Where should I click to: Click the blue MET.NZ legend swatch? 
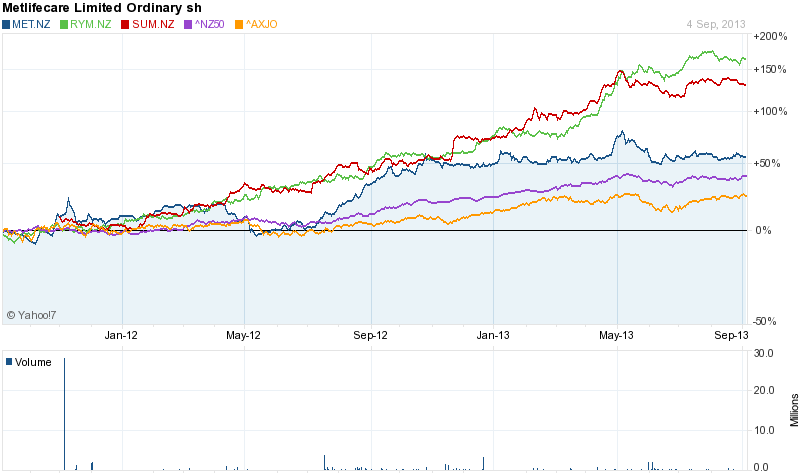[x=6, y=23]
